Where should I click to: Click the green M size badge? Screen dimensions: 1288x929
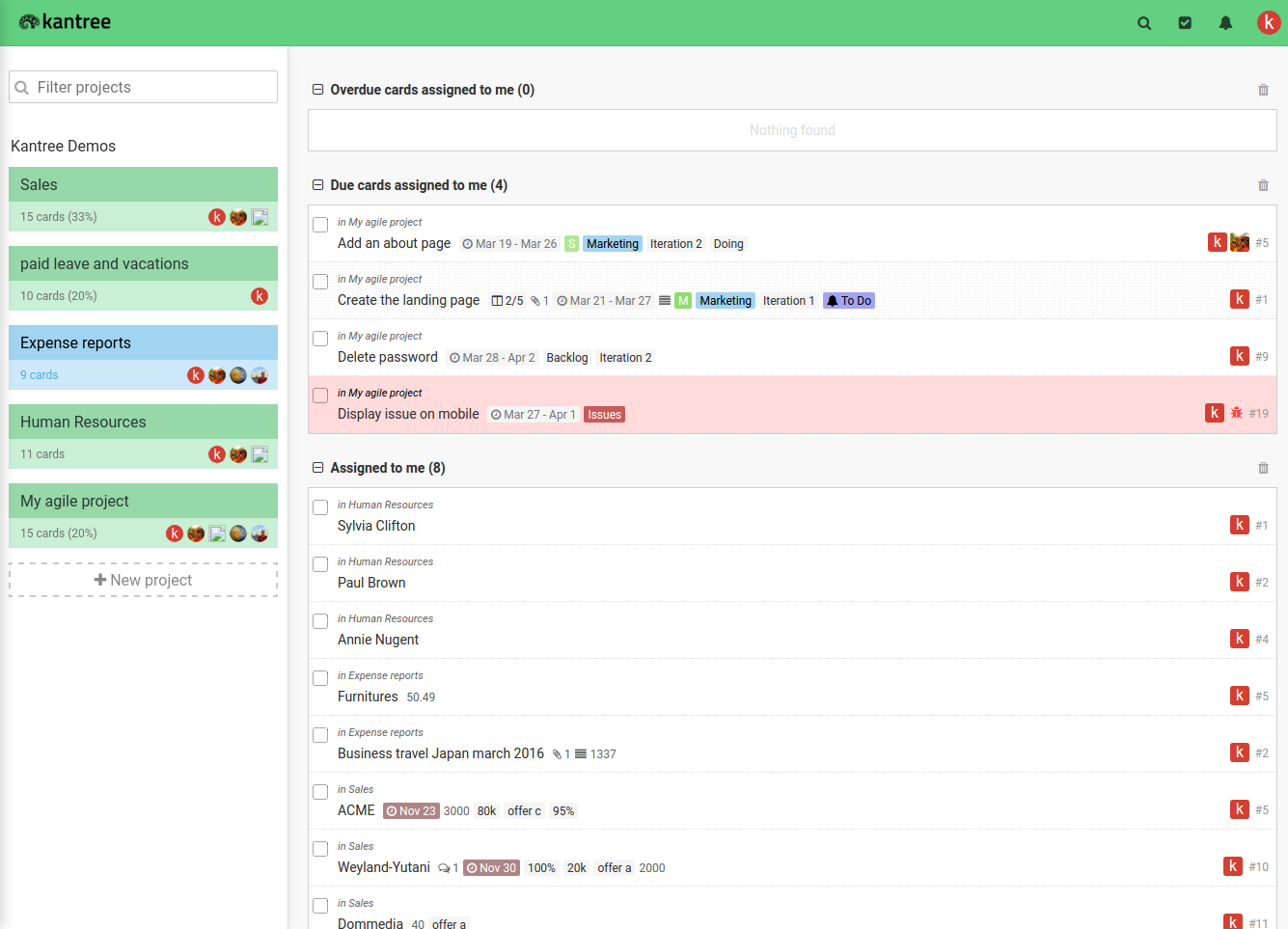[683, 301]
